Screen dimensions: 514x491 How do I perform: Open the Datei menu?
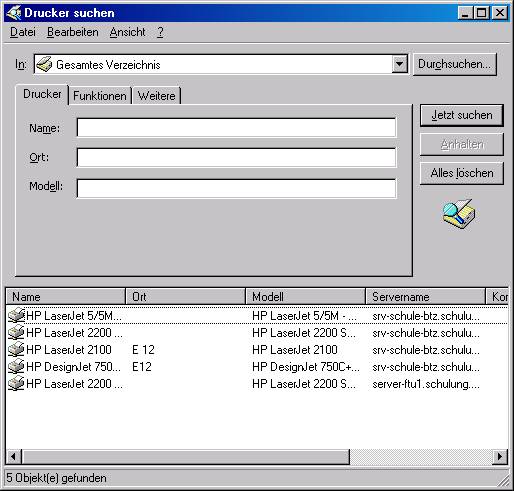point(23,32)
